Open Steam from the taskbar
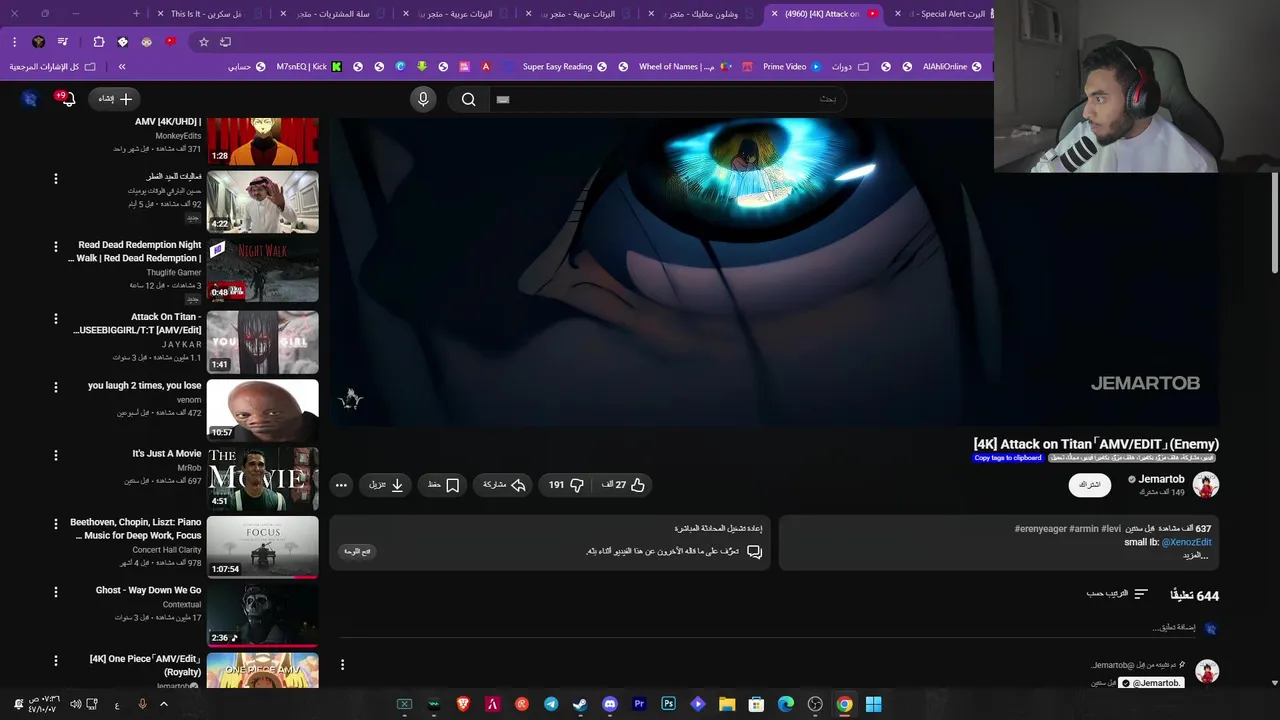This screenshot has height=720, width=1280. [580, 704]
